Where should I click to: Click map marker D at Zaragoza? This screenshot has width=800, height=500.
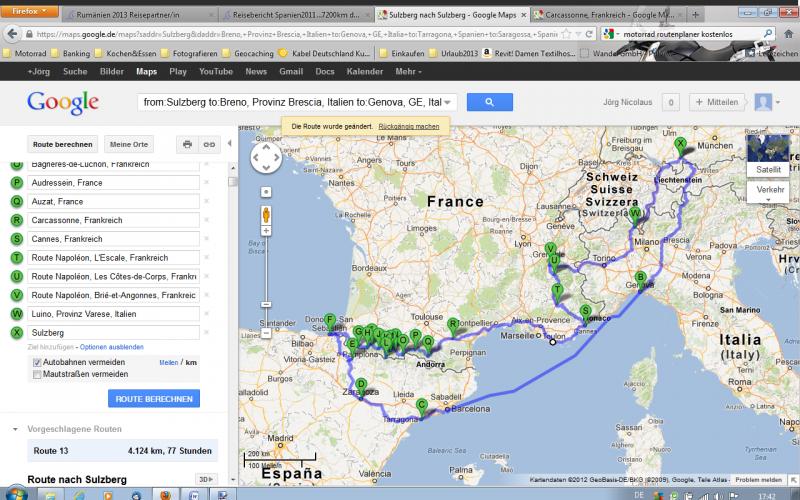[x=361, y=387]
